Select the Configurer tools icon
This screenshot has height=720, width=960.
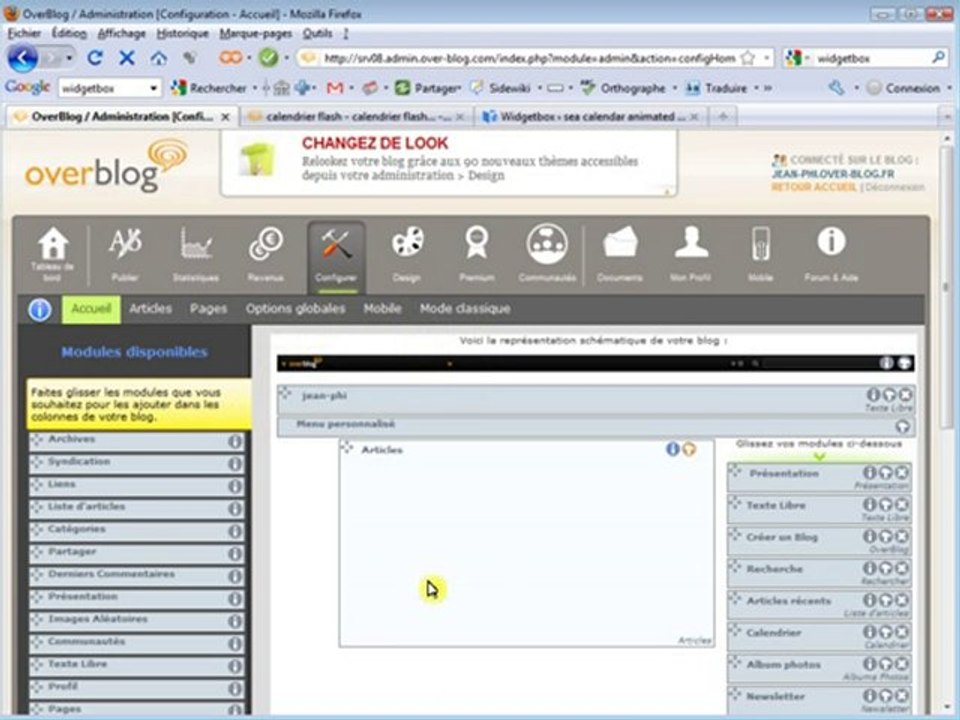(x=336, y=244)
